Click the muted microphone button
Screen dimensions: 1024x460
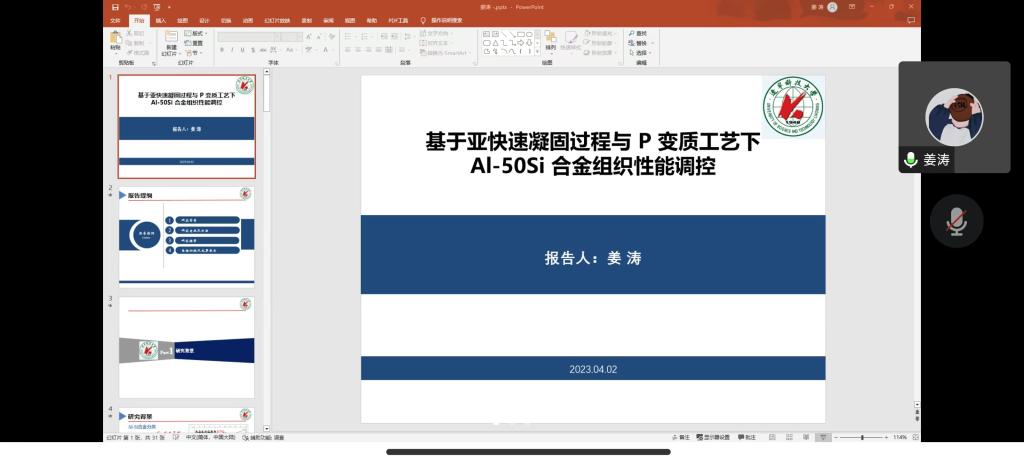956,221
